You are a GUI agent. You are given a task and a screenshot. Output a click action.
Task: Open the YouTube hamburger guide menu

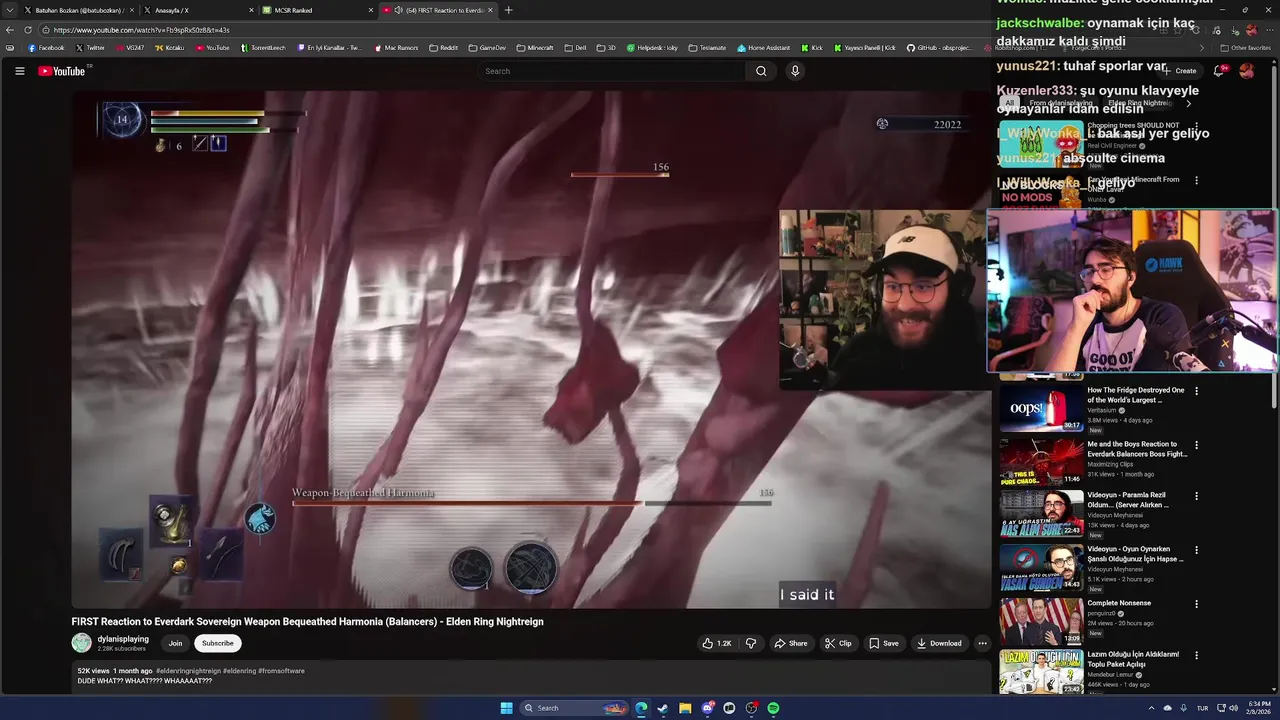(x=19, y=71)
